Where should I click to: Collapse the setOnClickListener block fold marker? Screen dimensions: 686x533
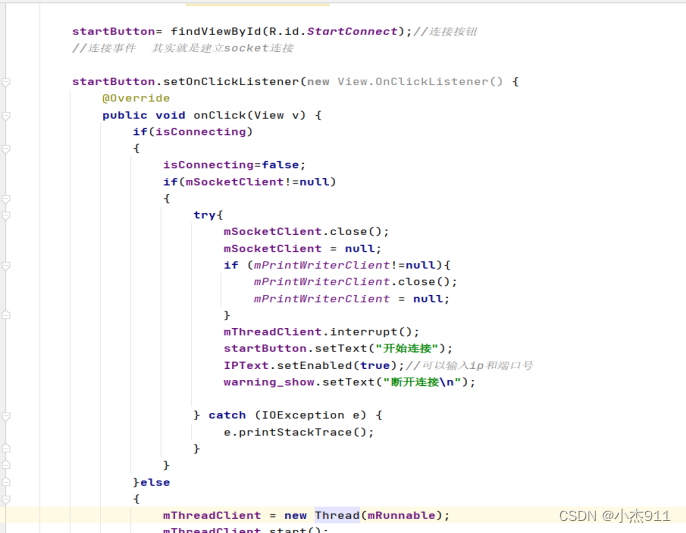coord(6,82)
